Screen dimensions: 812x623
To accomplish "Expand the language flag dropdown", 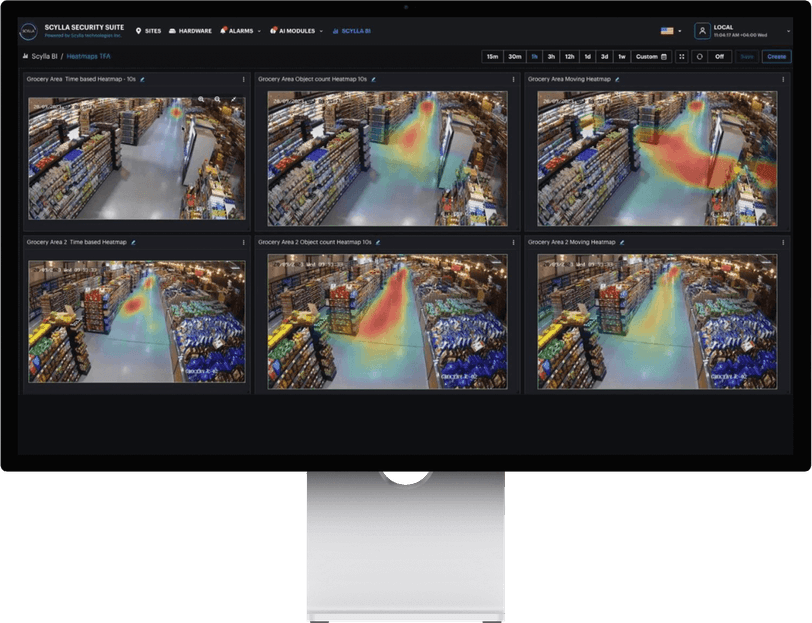I will [x=671, y=31].
